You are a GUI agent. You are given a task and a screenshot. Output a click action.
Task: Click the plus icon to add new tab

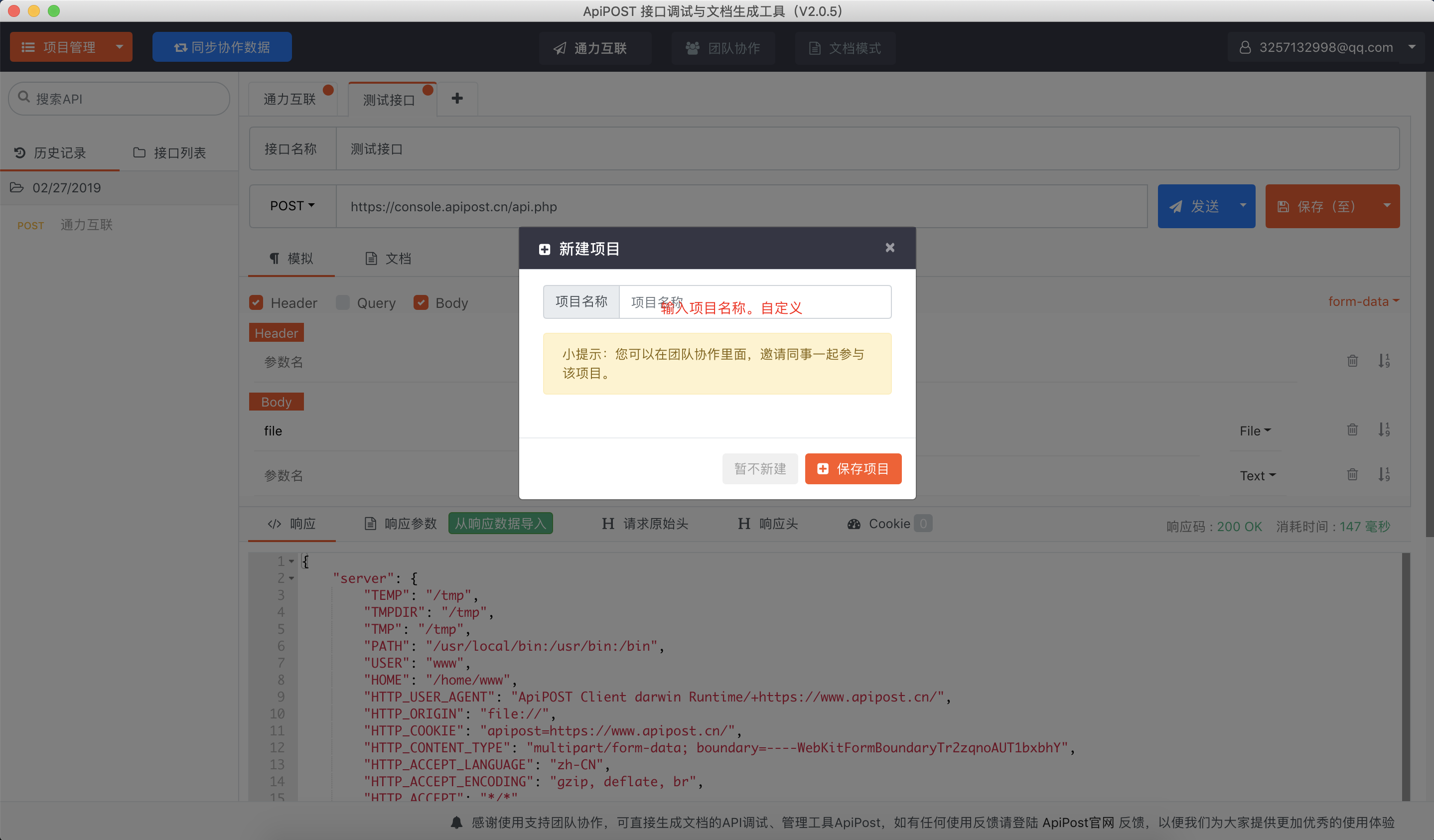[457, 99]
